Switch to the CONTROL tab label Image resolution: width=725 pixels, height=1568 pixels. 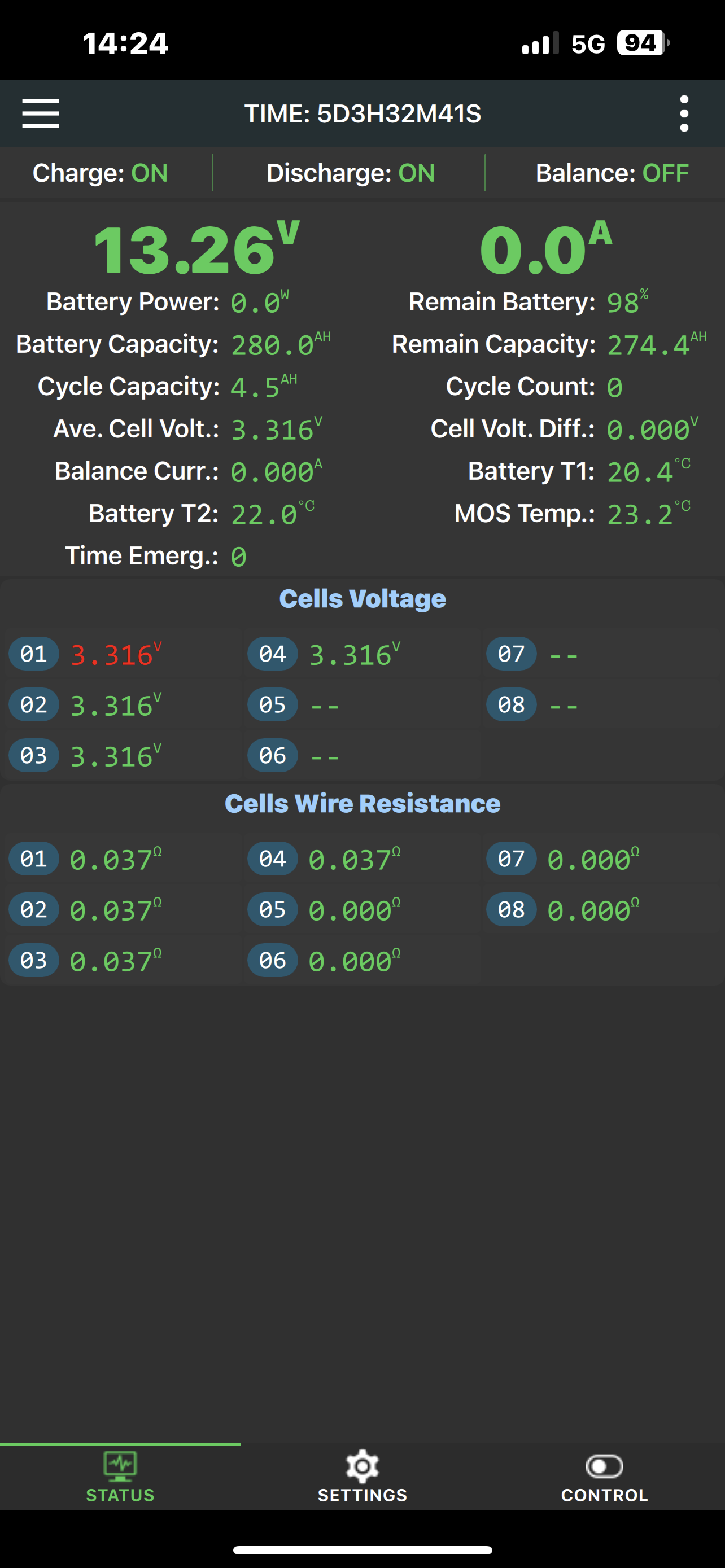[x=604, y=1495]
